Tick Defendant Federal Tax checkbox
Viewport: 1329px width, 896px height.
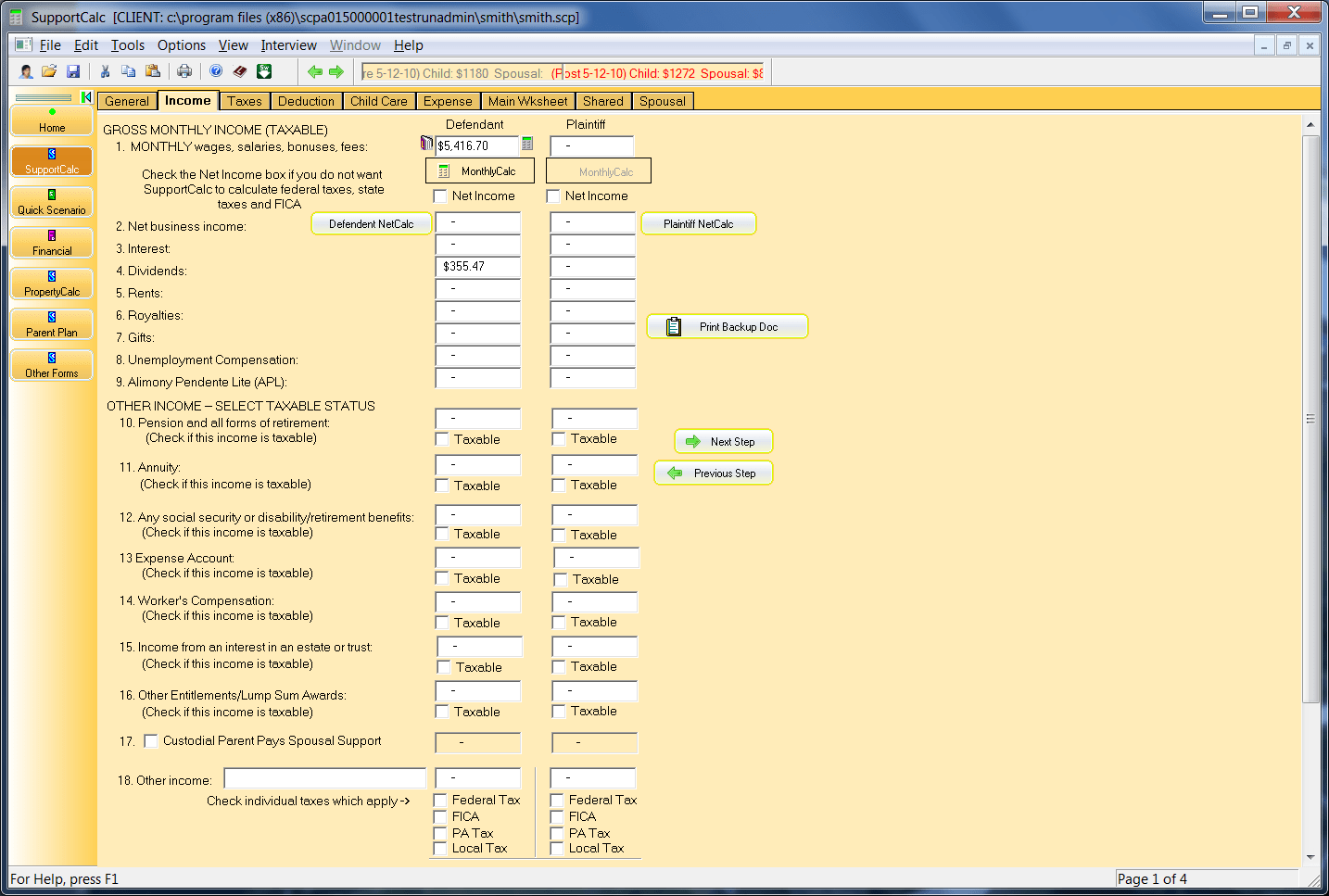pyautogui.click(x=441, y=801)
